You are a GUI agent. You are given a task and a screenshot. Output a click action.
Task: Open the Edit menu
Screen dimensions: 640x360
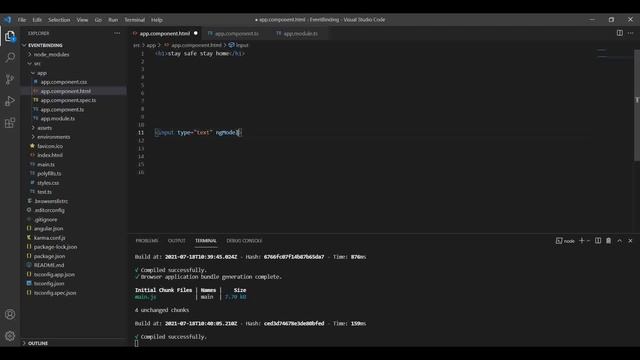point(37,20)
